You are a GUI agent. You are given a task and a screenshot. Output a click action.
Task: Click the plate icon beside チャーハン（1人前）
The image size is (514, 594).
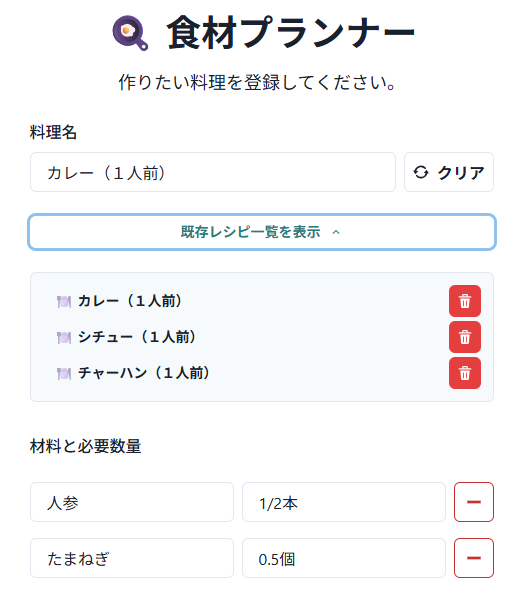tap(64, 374)
